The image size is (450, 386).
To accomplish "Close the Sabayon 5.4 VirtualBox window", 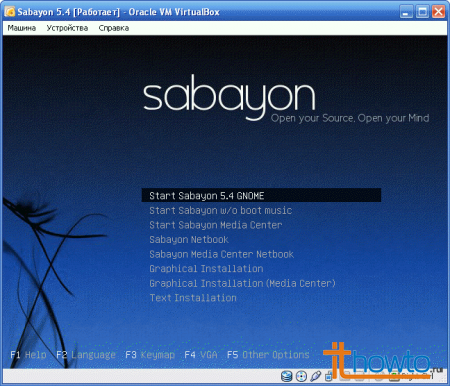I will 439,12.
